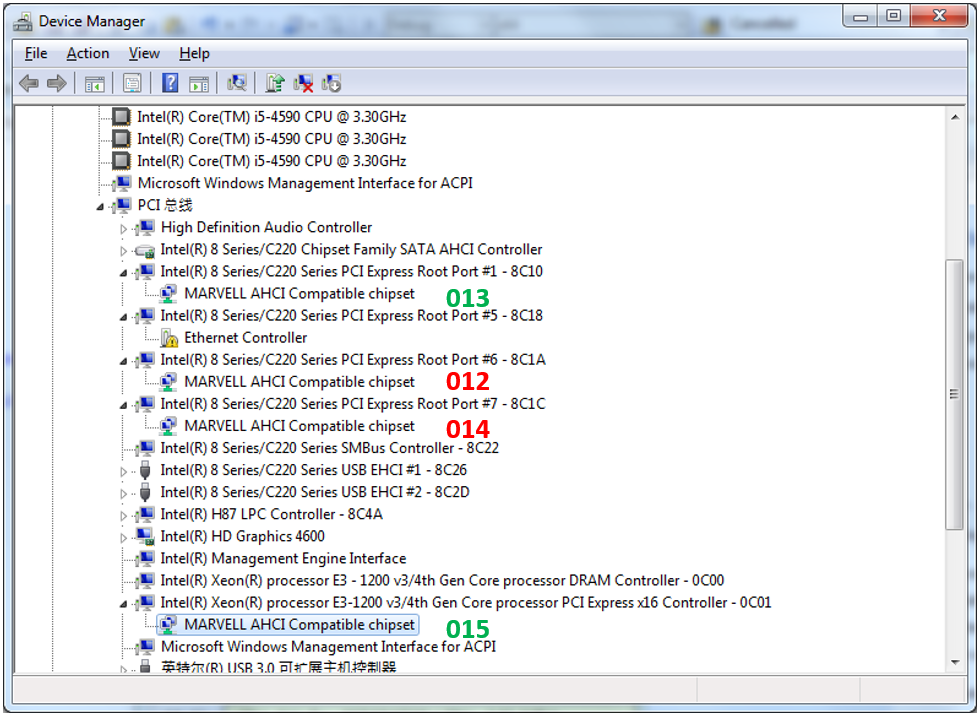980x716 pixels.
Task: Select the highlighted MARVELL chipset under x16 Controller
Action: pyautogui.click(x=299, y=625)
